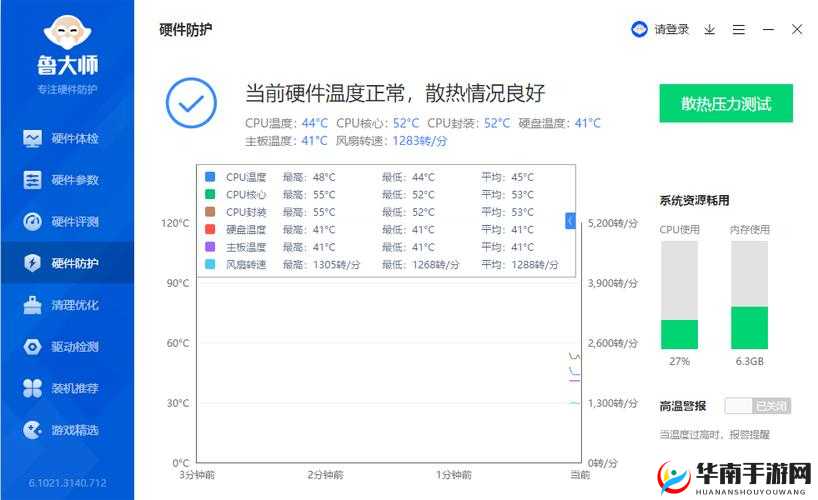
Task: Click the 6.3GB memory value
Action: 749,361
